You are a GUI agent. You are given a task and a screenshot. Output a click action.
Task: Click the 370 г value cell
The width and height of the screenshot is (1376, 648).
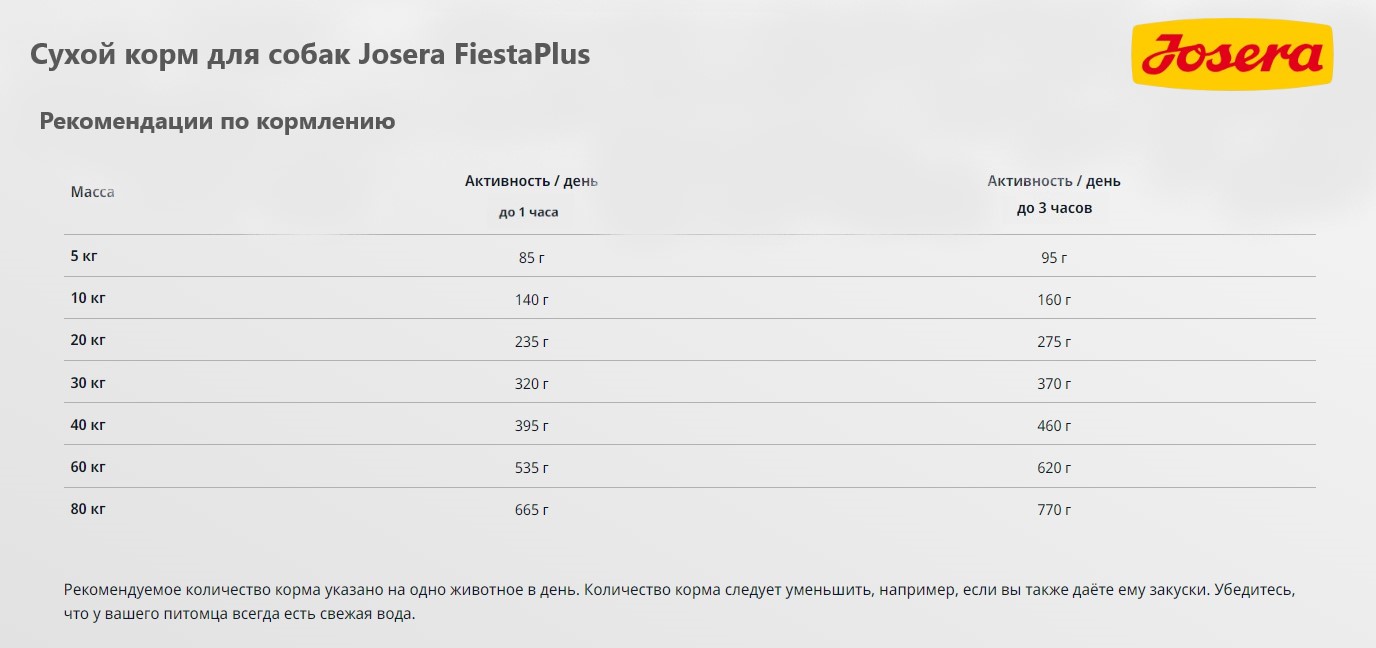coord(1054,384)
